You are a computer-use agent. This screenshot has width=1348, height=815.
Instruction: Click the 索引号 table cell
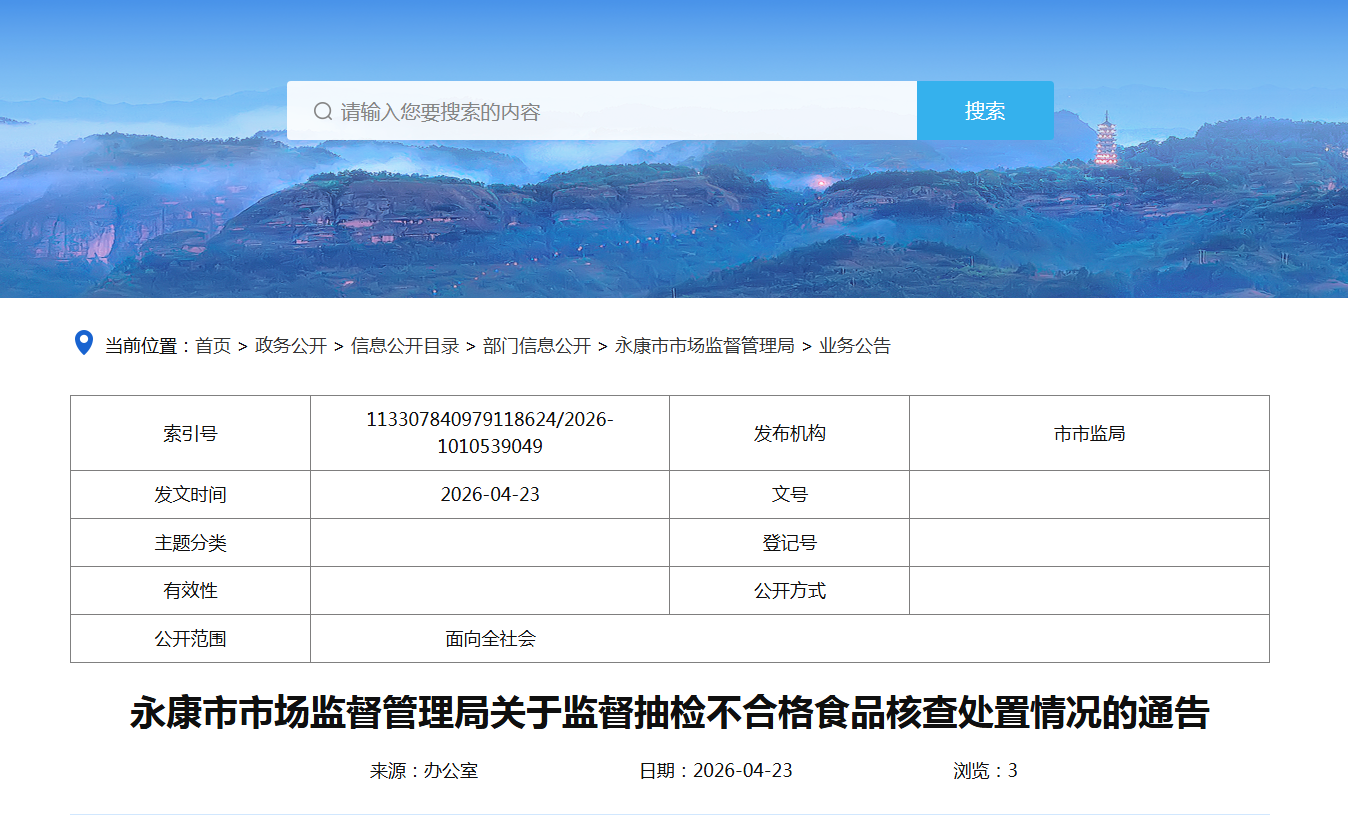pos(190,433)
